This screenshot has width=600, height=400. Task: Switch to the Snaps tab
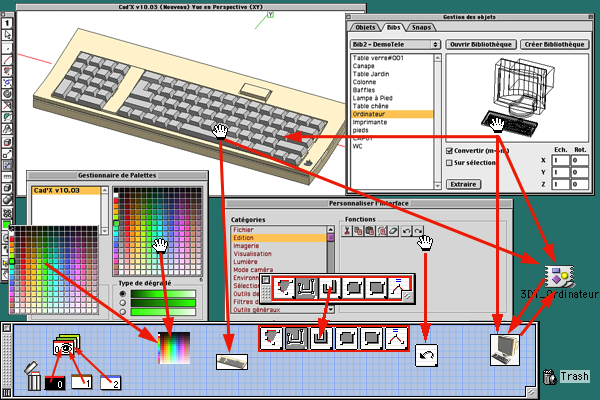(x=422, y=29)
